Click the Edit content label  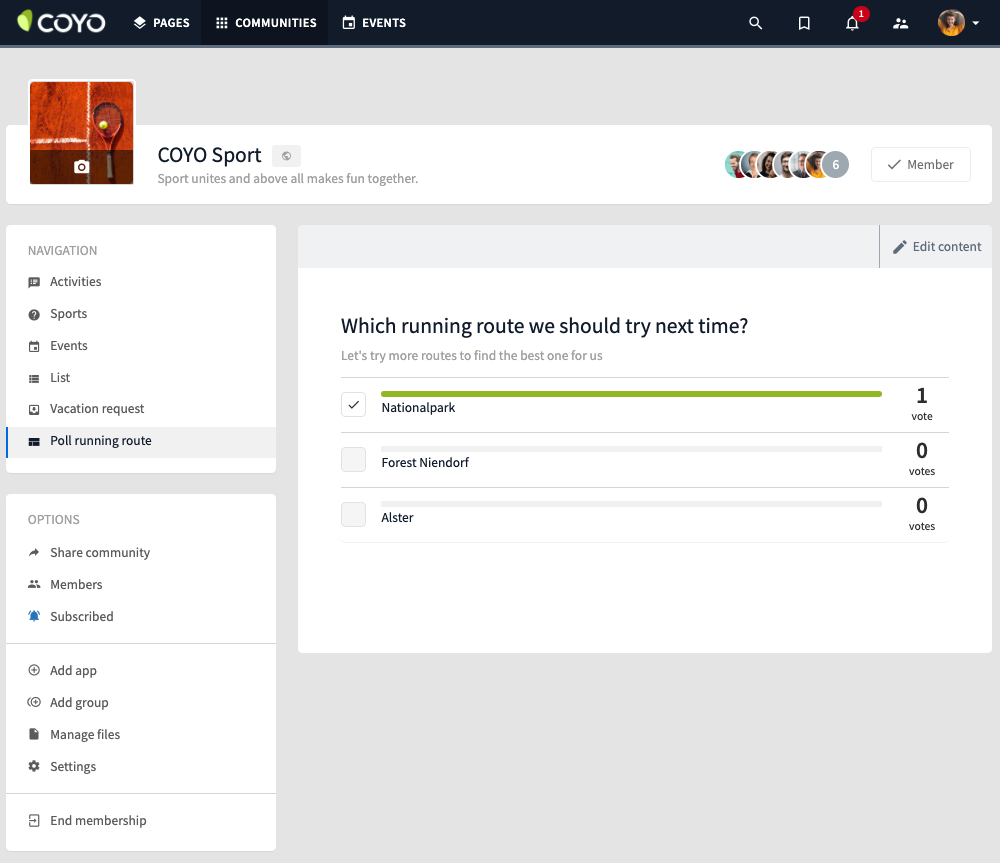click(x=946, y=246)
